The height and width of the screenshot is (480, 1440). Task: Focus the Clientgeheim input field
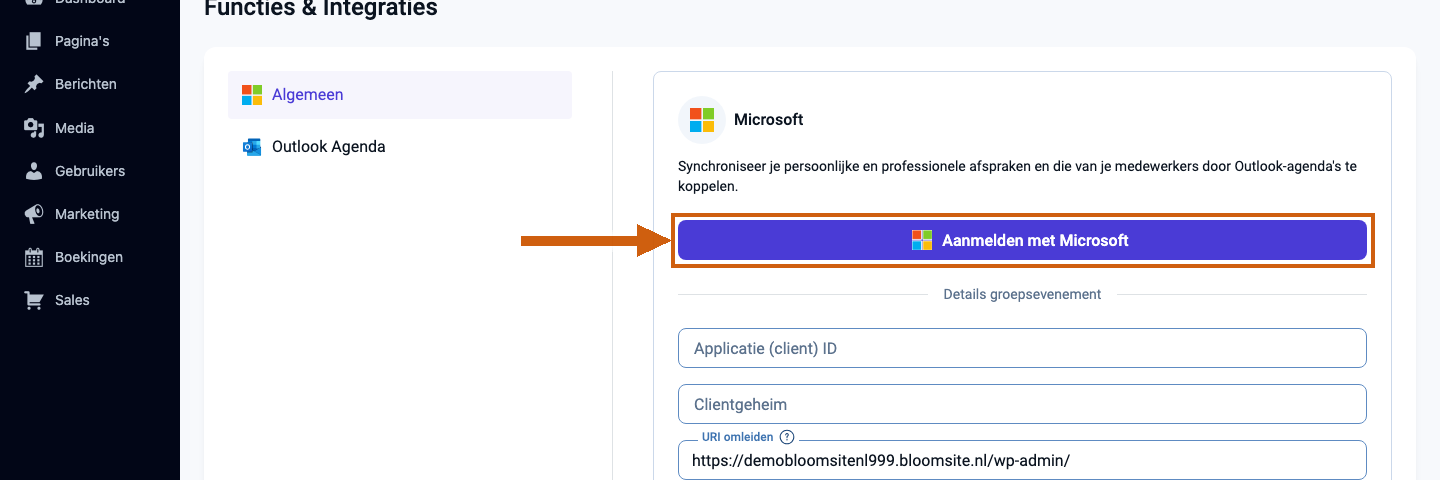[x=1022, y=404]
